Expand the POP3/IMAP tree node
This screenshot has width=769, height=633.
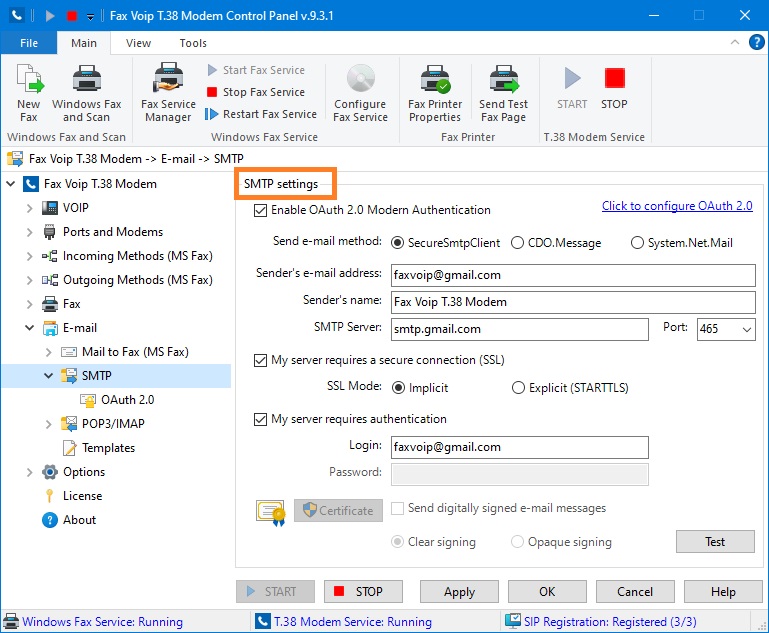[x=49, y=424]
